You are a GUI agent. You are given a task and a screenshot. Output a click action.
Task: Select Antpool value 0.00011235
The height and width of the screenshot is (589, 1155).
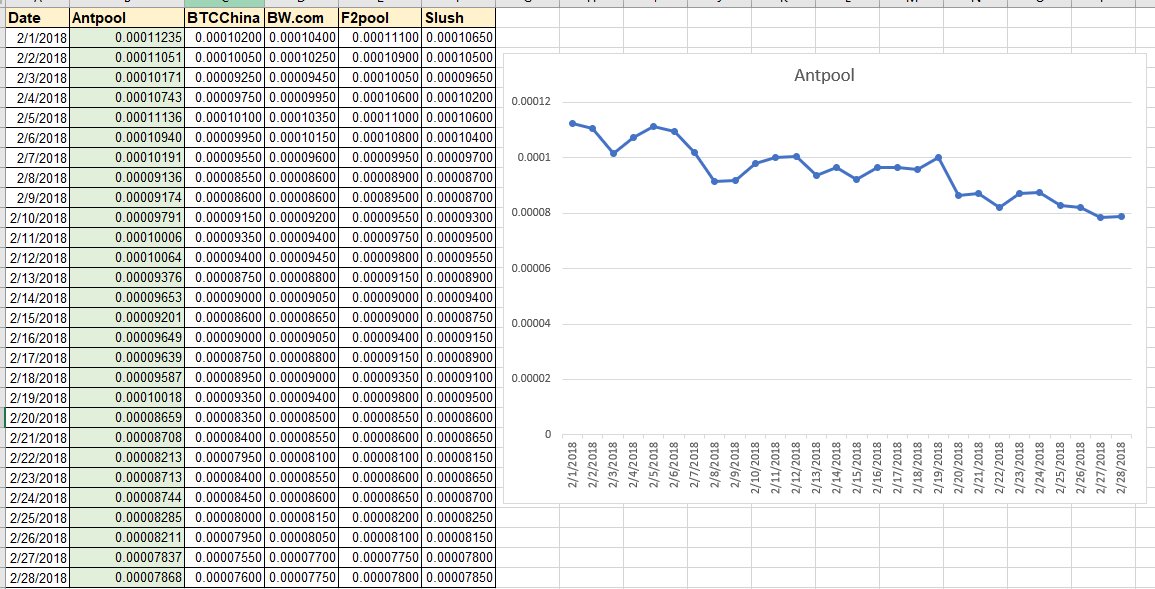(x=126, y=38)
